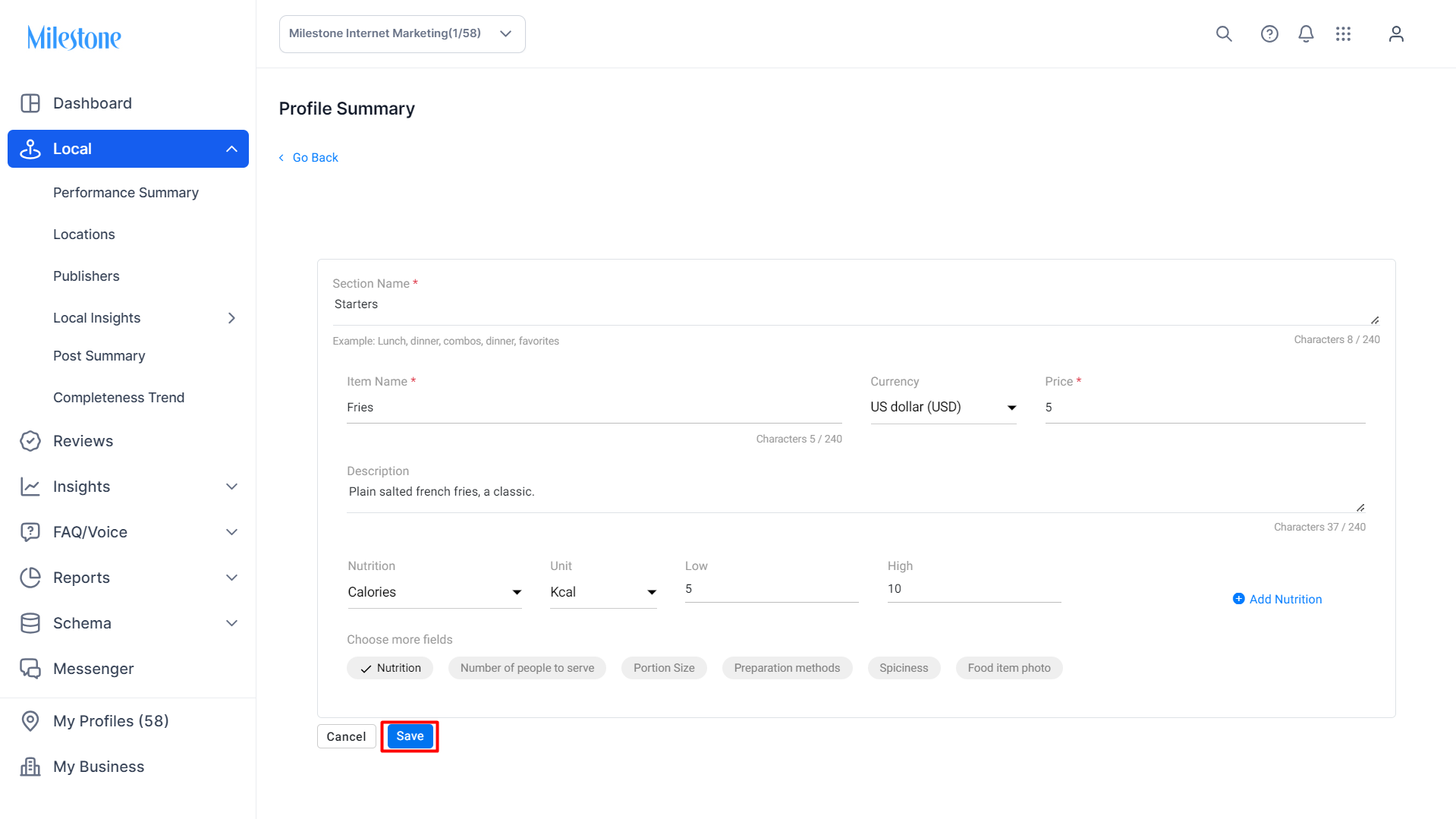
Task: Click the Cancel button
Action: click(x=346, y=736)
